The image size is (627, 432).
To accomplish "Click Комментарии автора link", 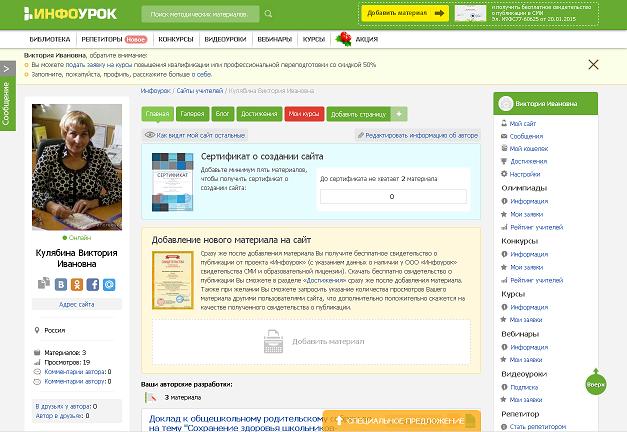I will point(75,372).
